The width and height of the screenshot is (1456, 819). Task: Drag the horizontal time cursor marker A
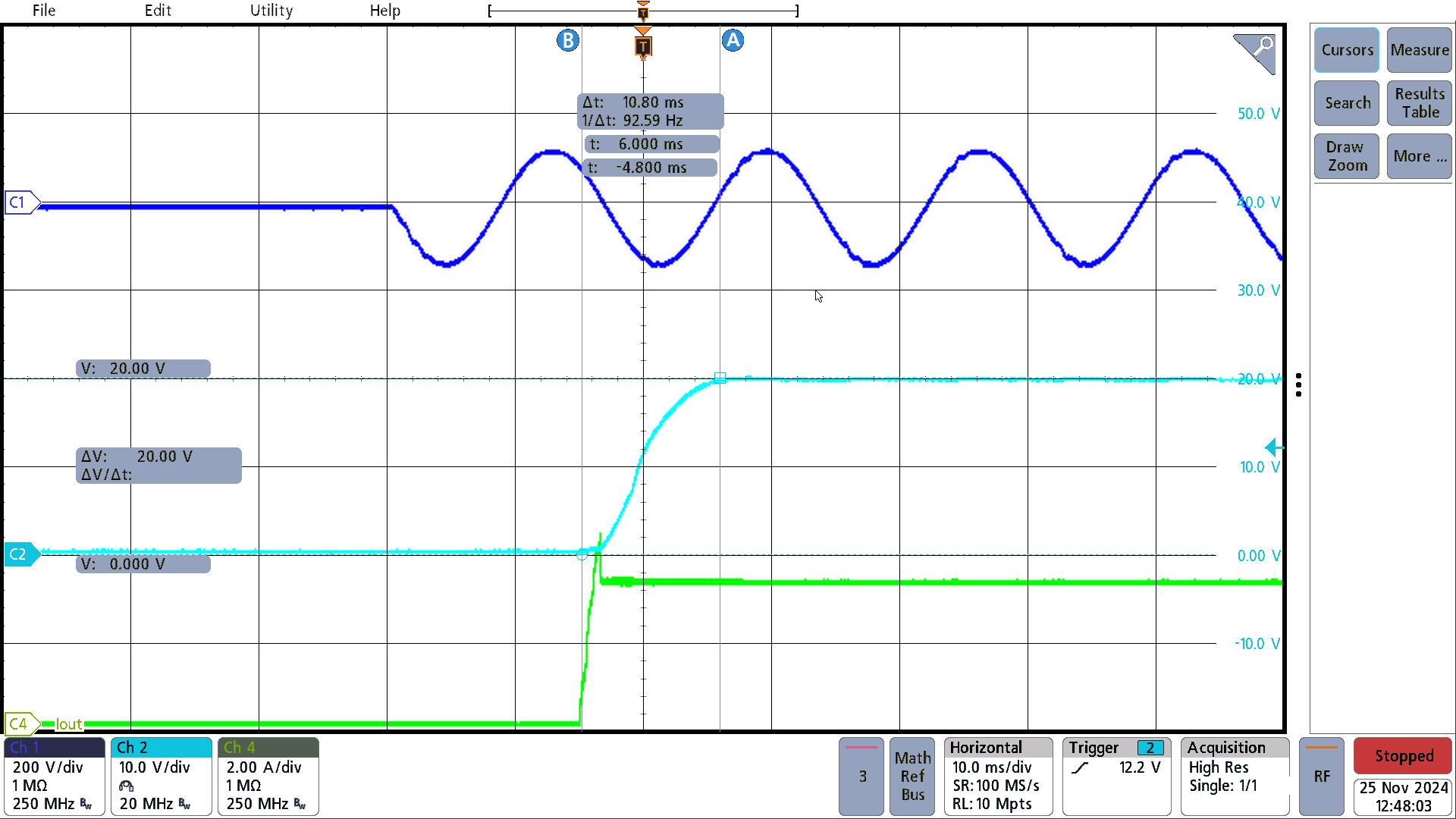point(732,40)
